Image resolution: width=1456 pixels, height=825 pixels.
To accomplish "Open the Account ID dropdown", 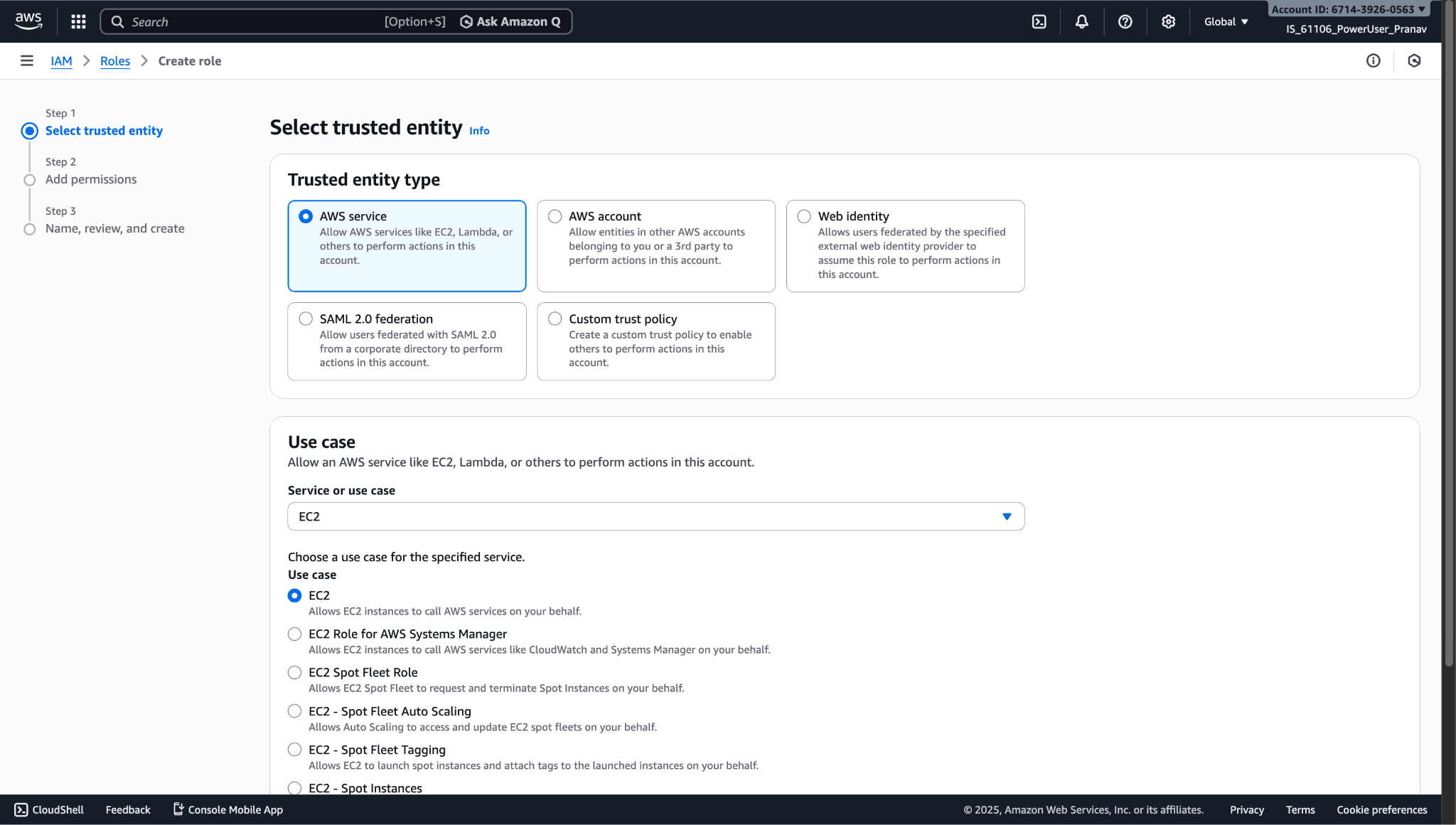I will (1348, 9).
